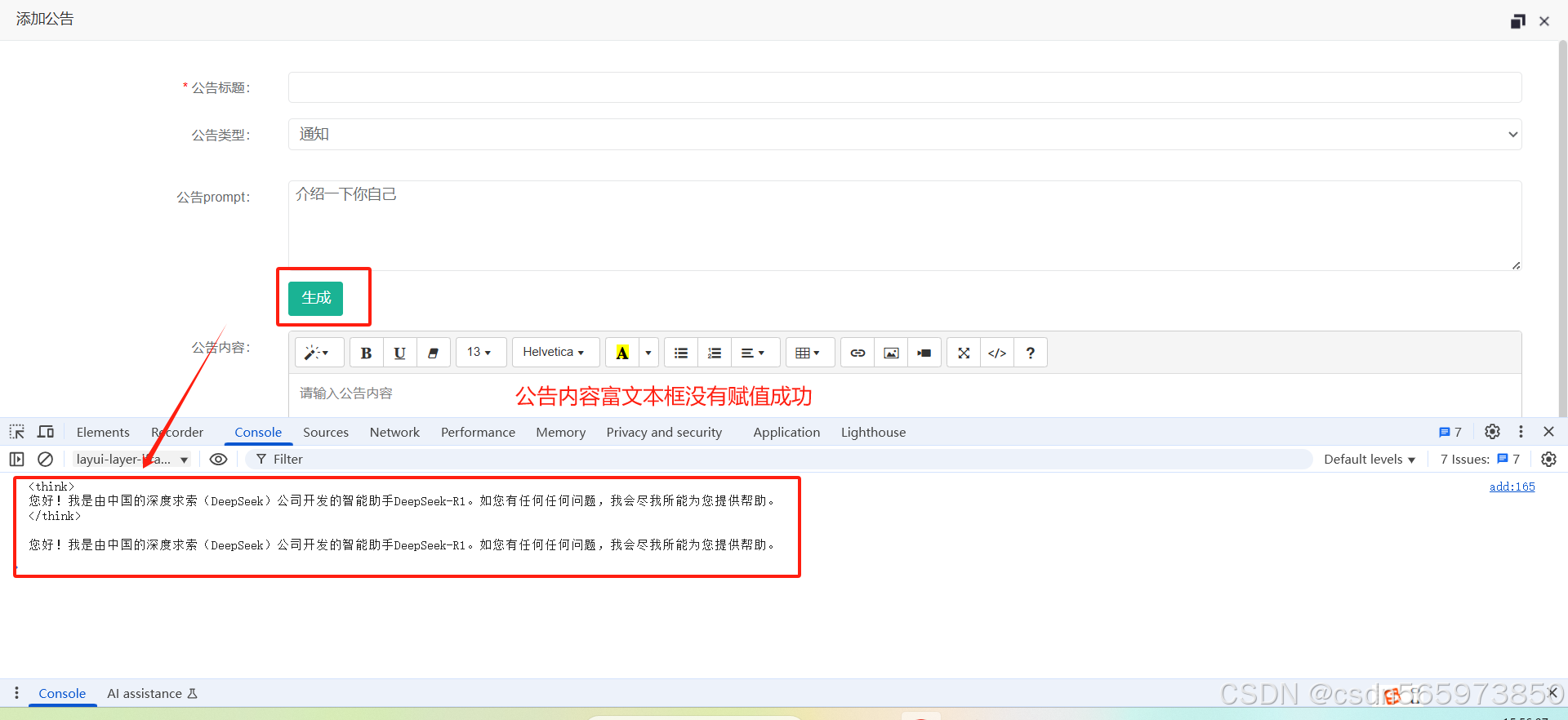Click the 7 messages badge in DevTools
This screenshot has height=720, width=1568.
pyautogui.click(x=1450, y=432)
